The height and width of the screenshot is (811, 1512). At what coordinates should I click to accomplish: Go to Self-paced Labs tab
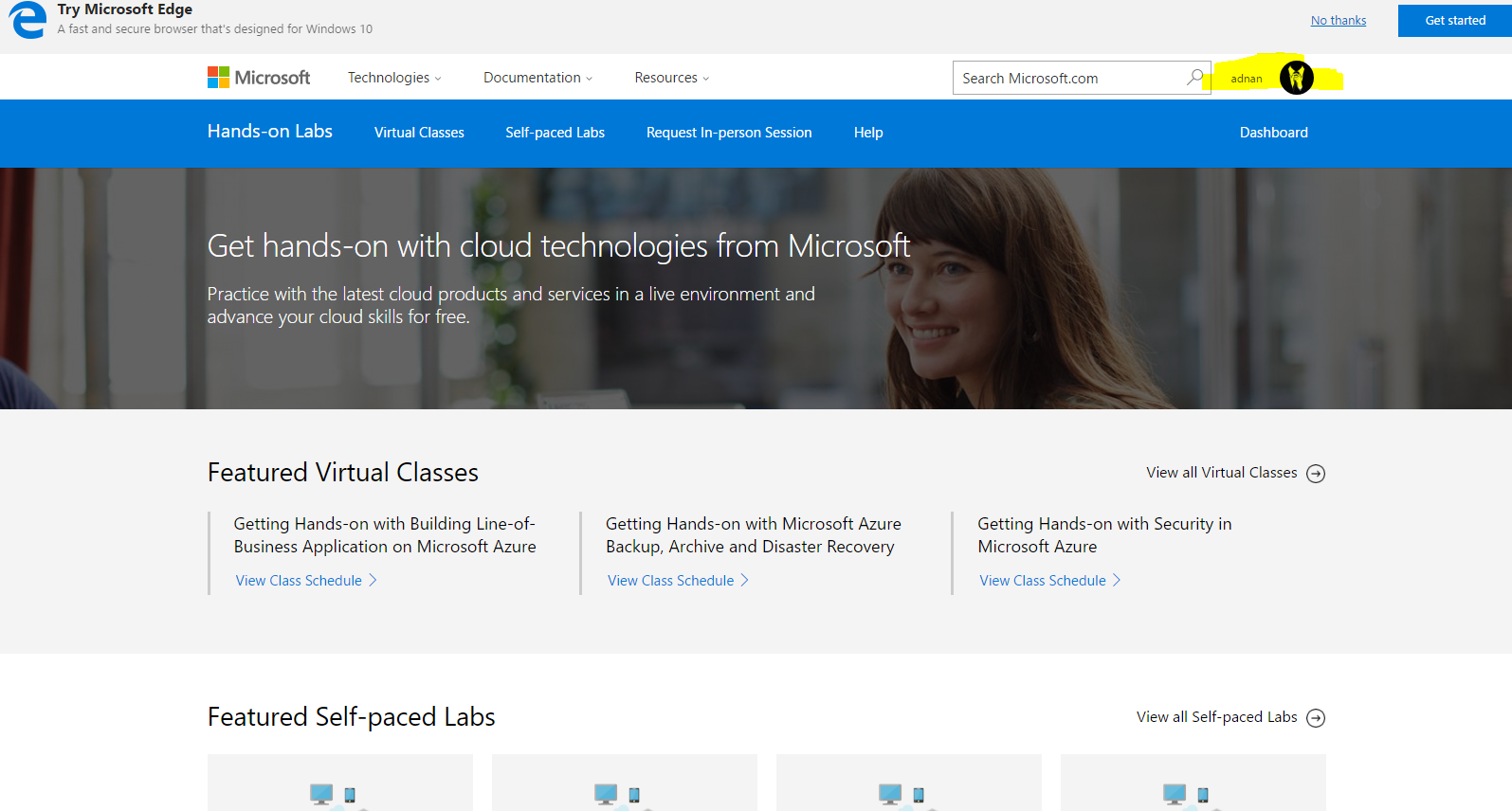click(x=555, y=133)
